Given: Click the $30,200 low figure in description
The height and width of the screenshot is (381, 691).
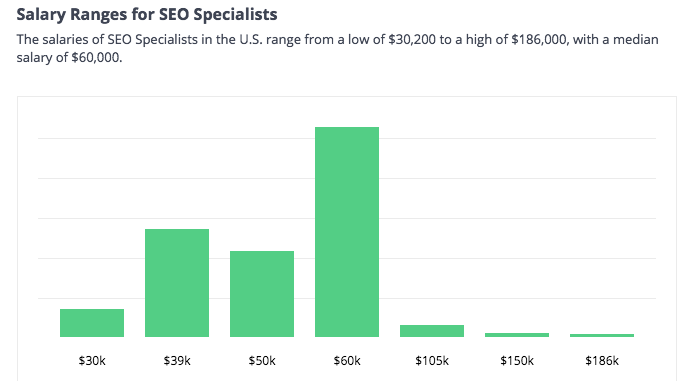Looking at the screenshot, I should [x=412, y=40].
